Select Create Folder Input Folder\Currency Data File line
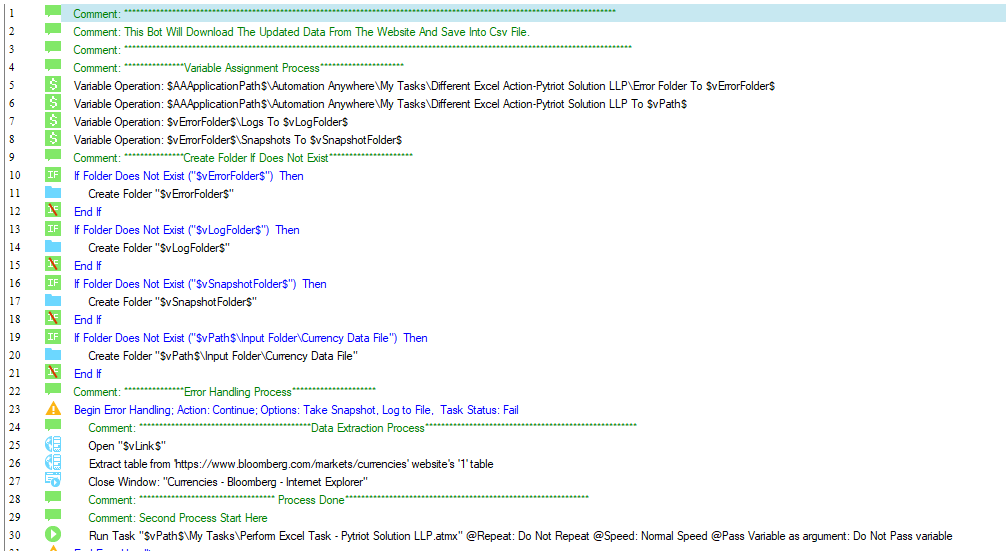Viewport: 1006px width, 551px height. pyautogui.click(x=223, y=356)
